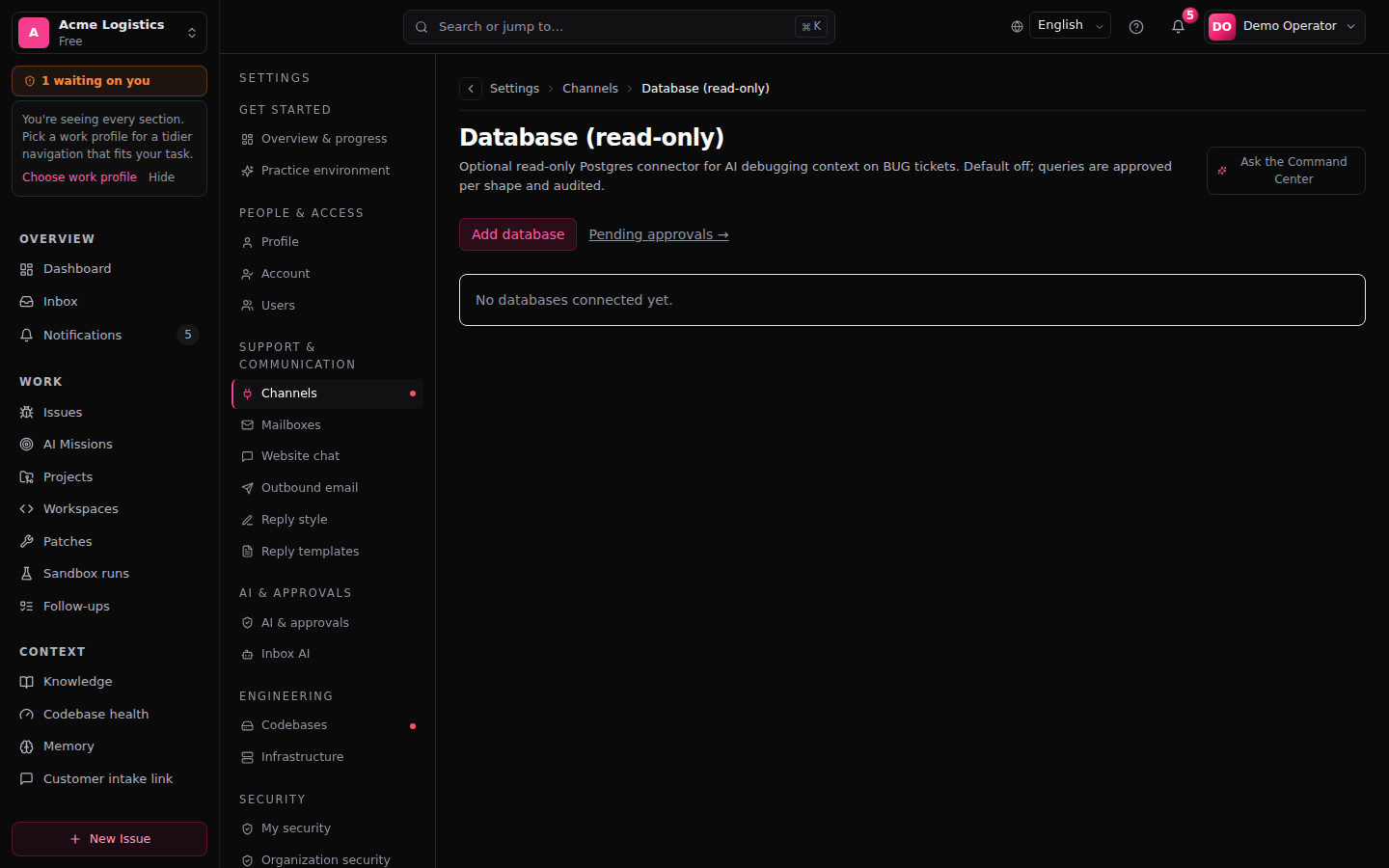The image size is (1389, 868).
Task: Open Organization security settings
Action: tap(327, 860)
